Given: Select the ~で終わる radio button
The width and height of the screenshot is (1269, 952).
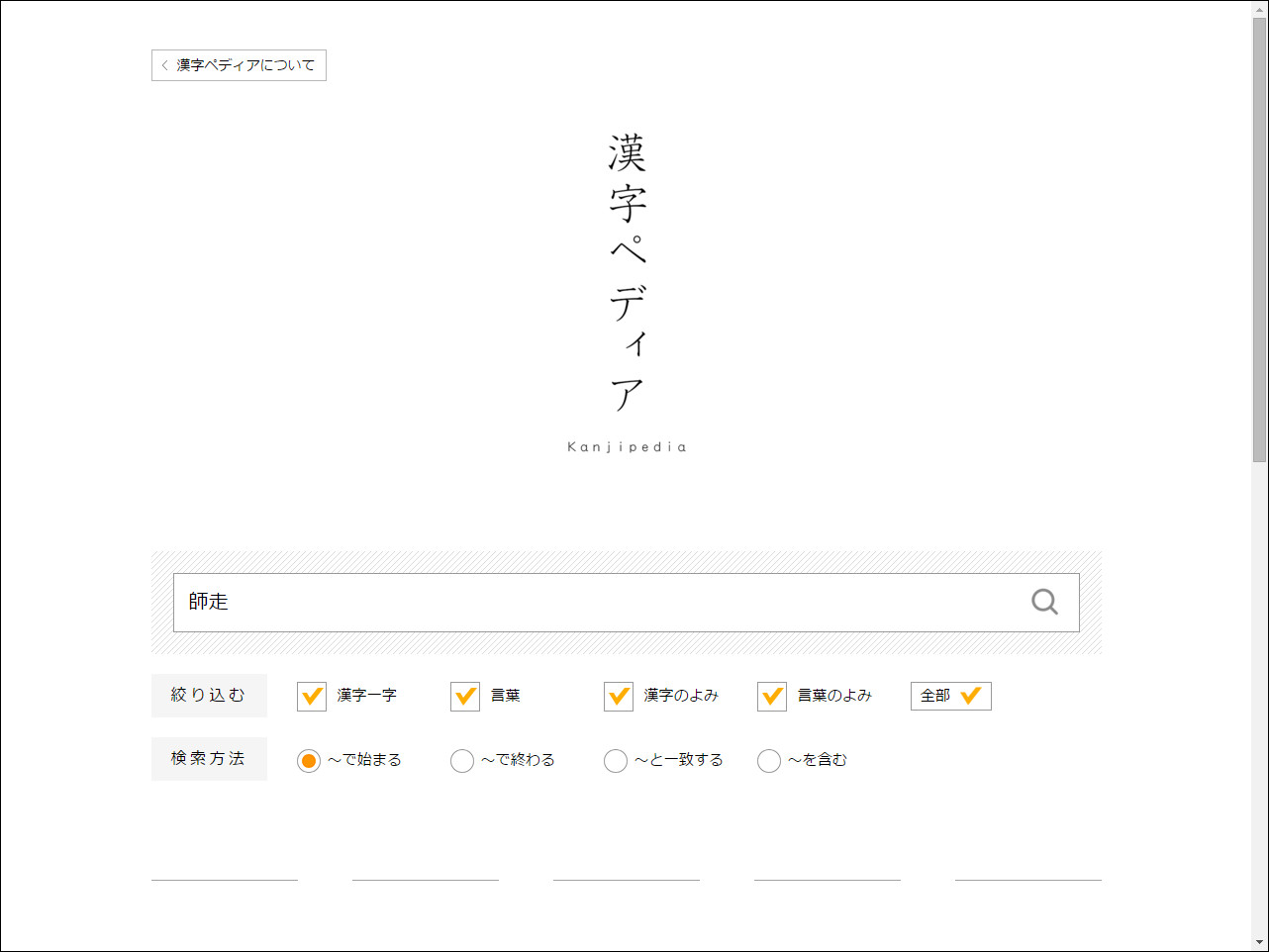Looking at the screenshot, I should (x=462, y=761).
